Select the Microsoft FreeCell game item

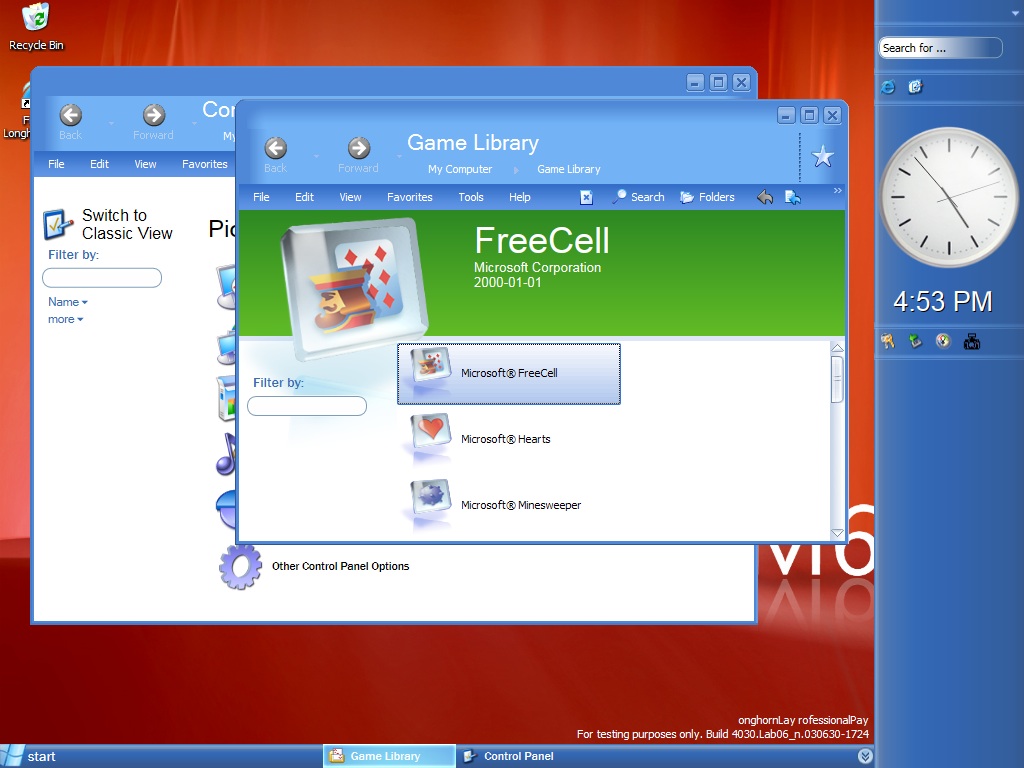point(509,374)
